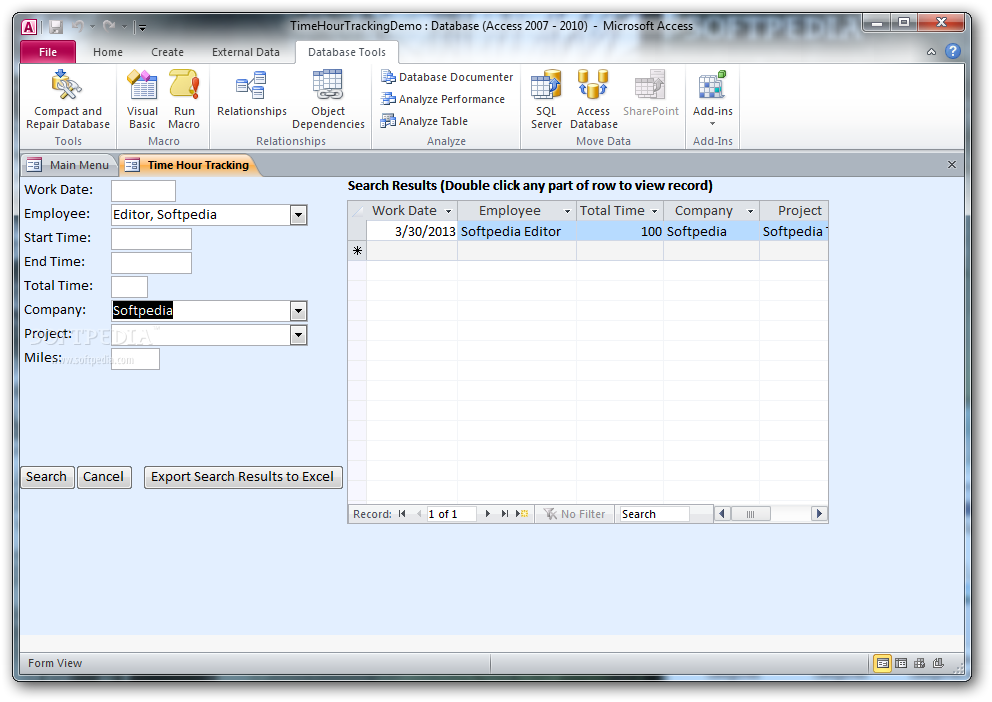
Task: Switch to the Home ribbon tab
Action: click(x=108, y=52)
